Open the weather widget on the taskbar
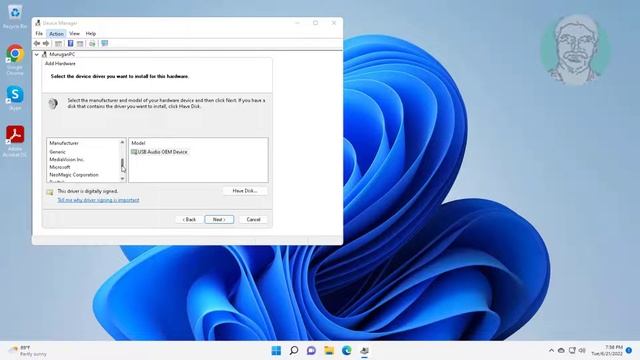Image resolution: width=640 pixels, height=360 pixels. pos(28,351)
